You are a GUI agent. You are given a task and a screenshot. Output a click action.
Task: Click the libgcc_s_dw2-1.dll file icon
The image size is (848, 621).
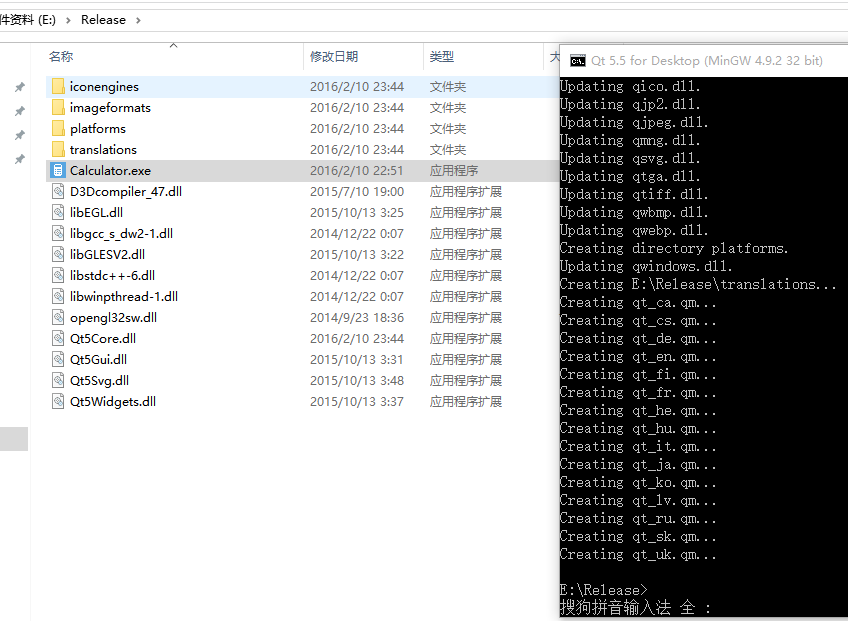(58, 234)
